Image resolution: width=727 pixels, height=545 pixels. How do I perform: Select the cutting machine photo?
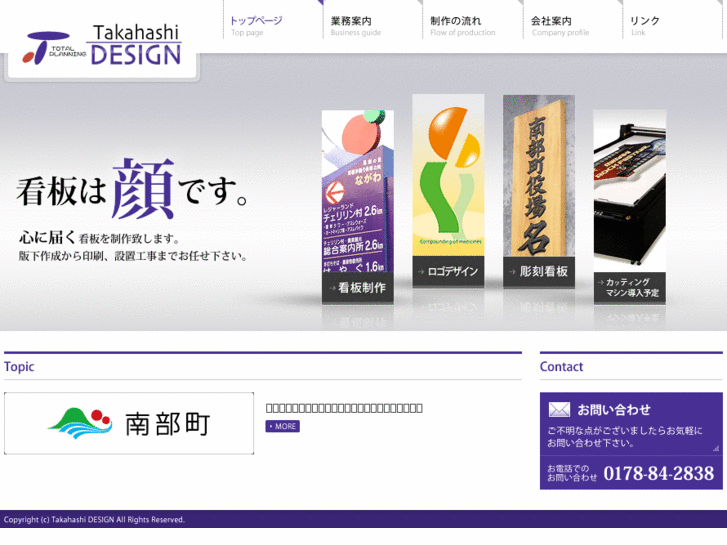630,191
